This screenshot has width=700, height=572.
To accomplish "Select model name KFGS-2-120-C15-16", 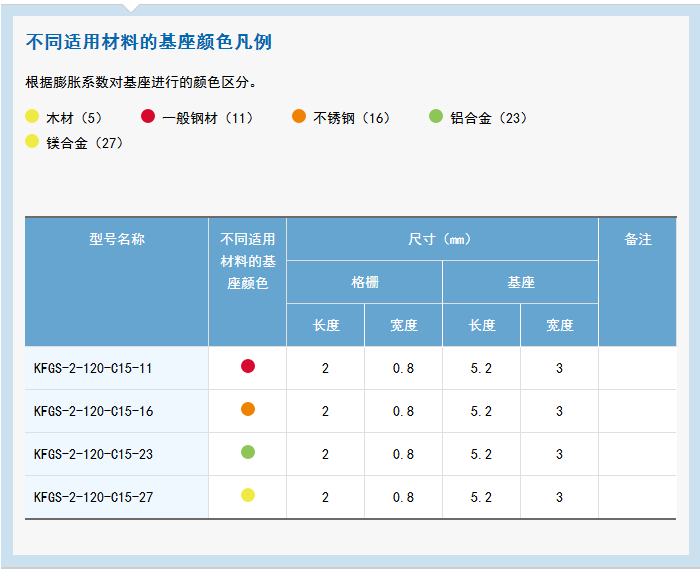I will pos(93,411).
